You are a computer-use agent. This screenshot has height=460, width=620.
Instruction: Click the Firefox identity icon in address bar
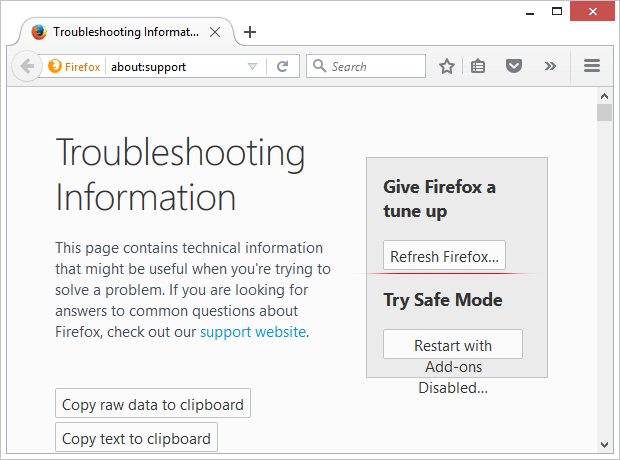click(55, 66)
